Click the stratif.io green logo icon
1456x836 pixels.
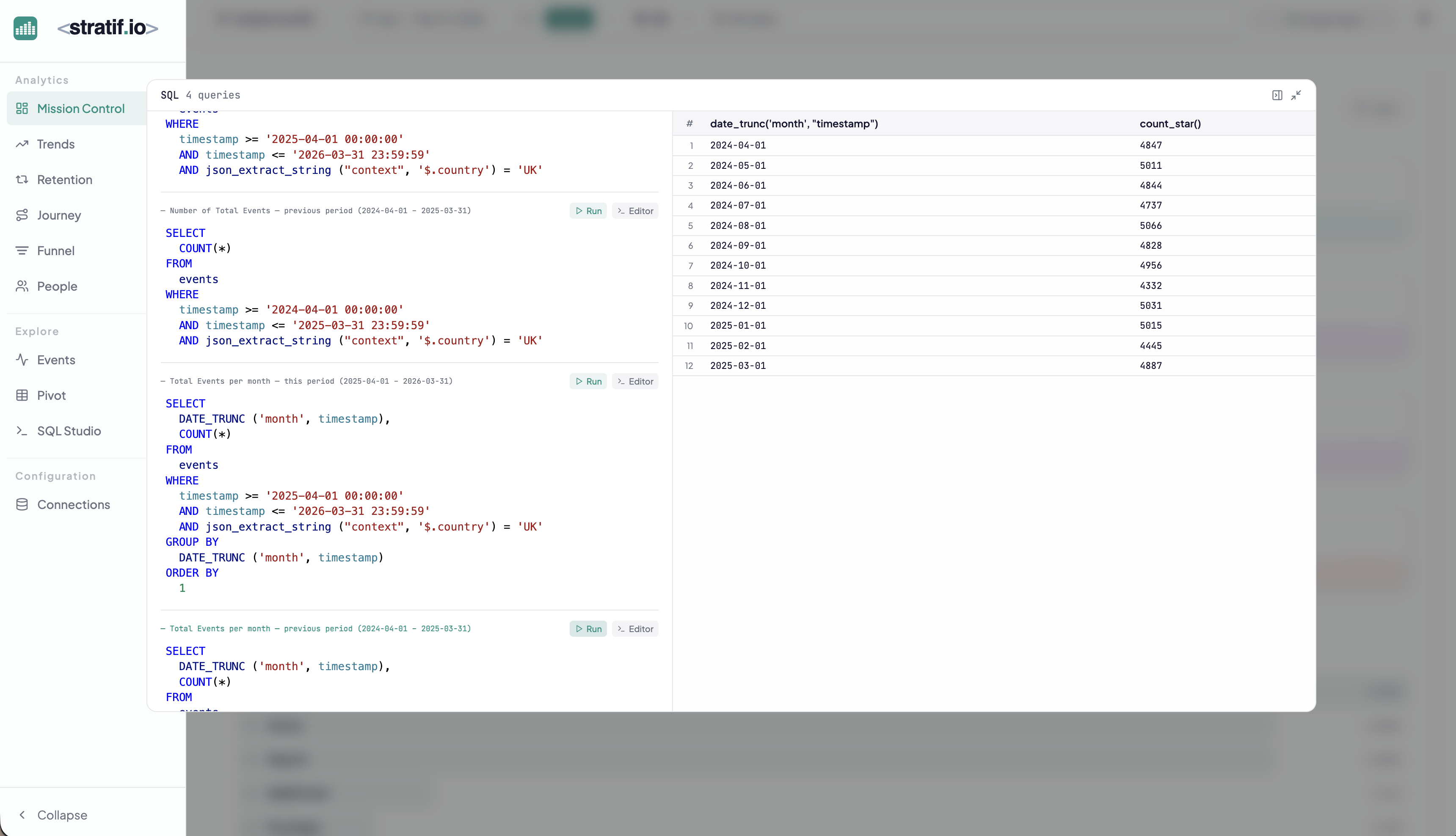tap(25, 28)
